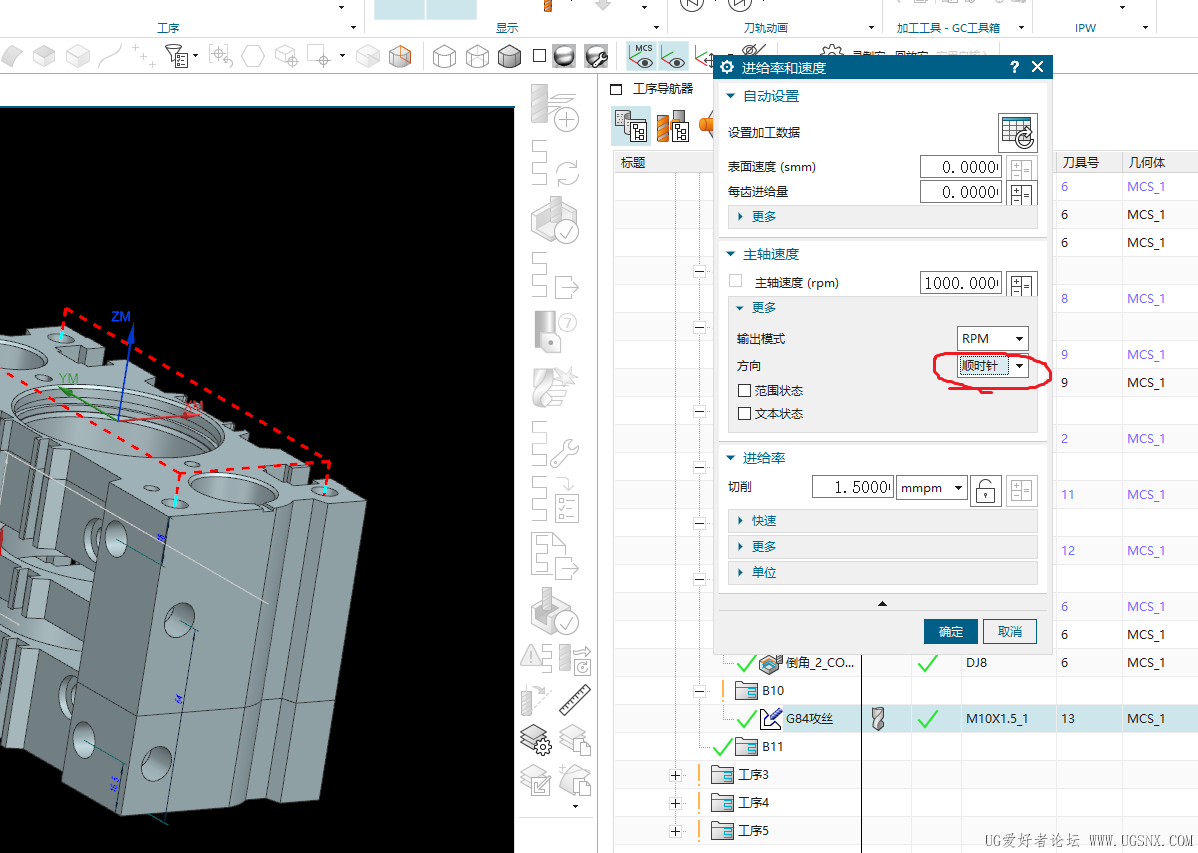This screenshot has height=853, width=1198.
Task: Click the document with export arrow icon
Action: tap(555, 556)
